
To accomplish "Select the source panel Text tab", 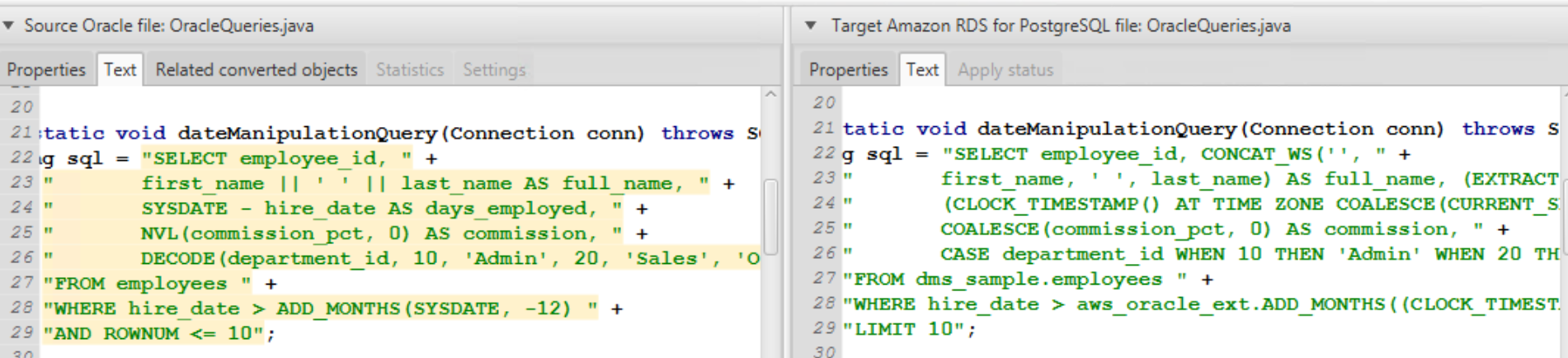I will click(x=120, y=70).
